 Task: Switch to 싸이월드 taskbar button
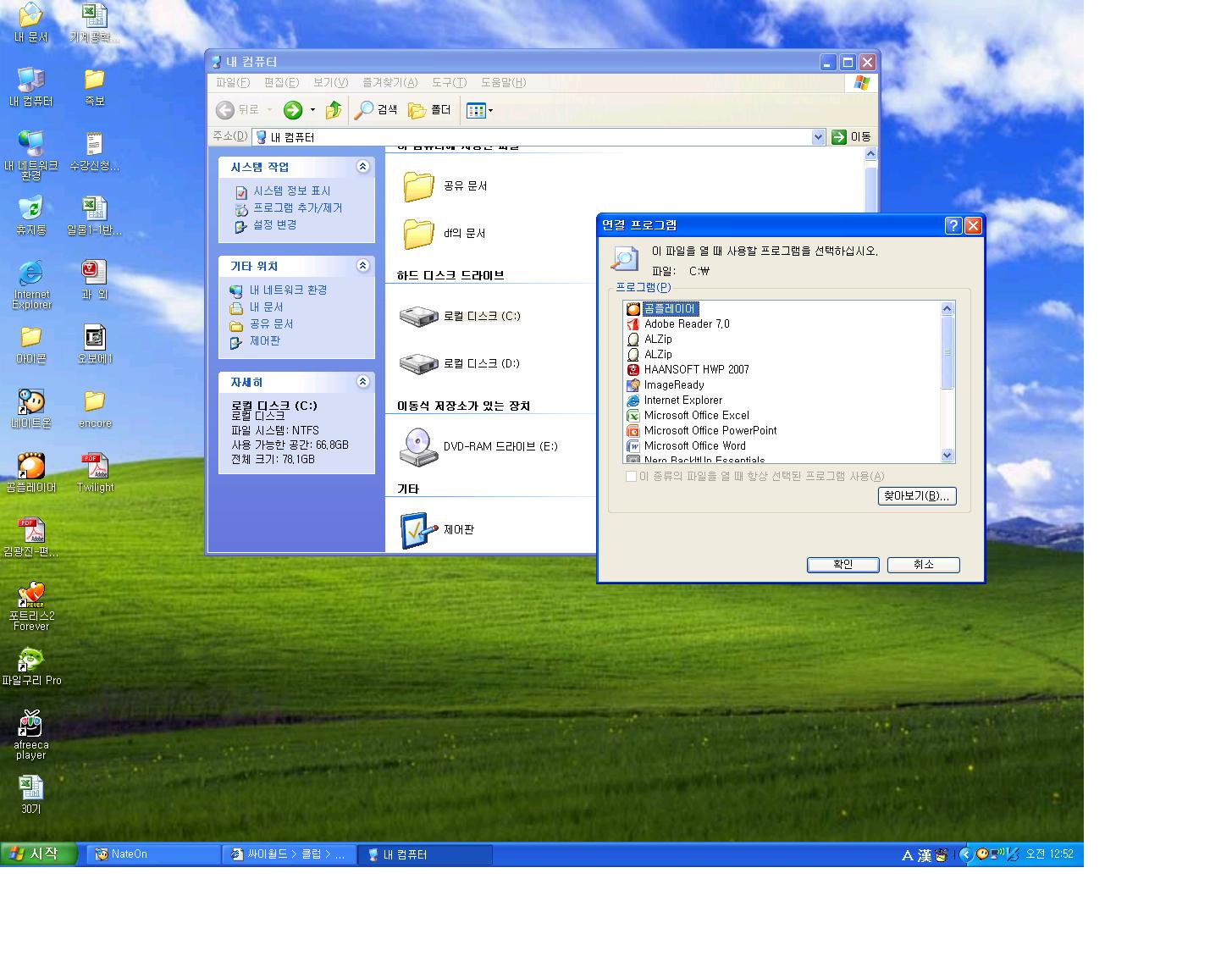[289, 854]
